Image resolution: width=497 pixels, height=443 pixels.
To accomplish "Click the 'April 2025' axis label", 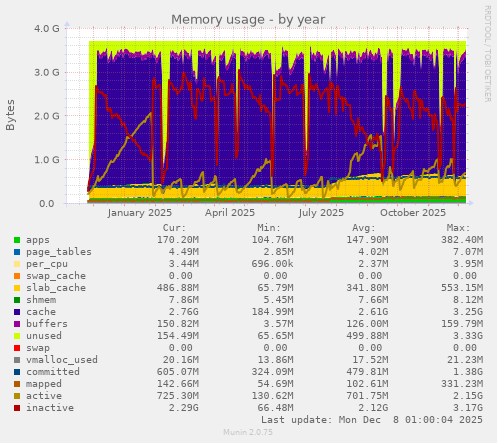I will point(230,213).
